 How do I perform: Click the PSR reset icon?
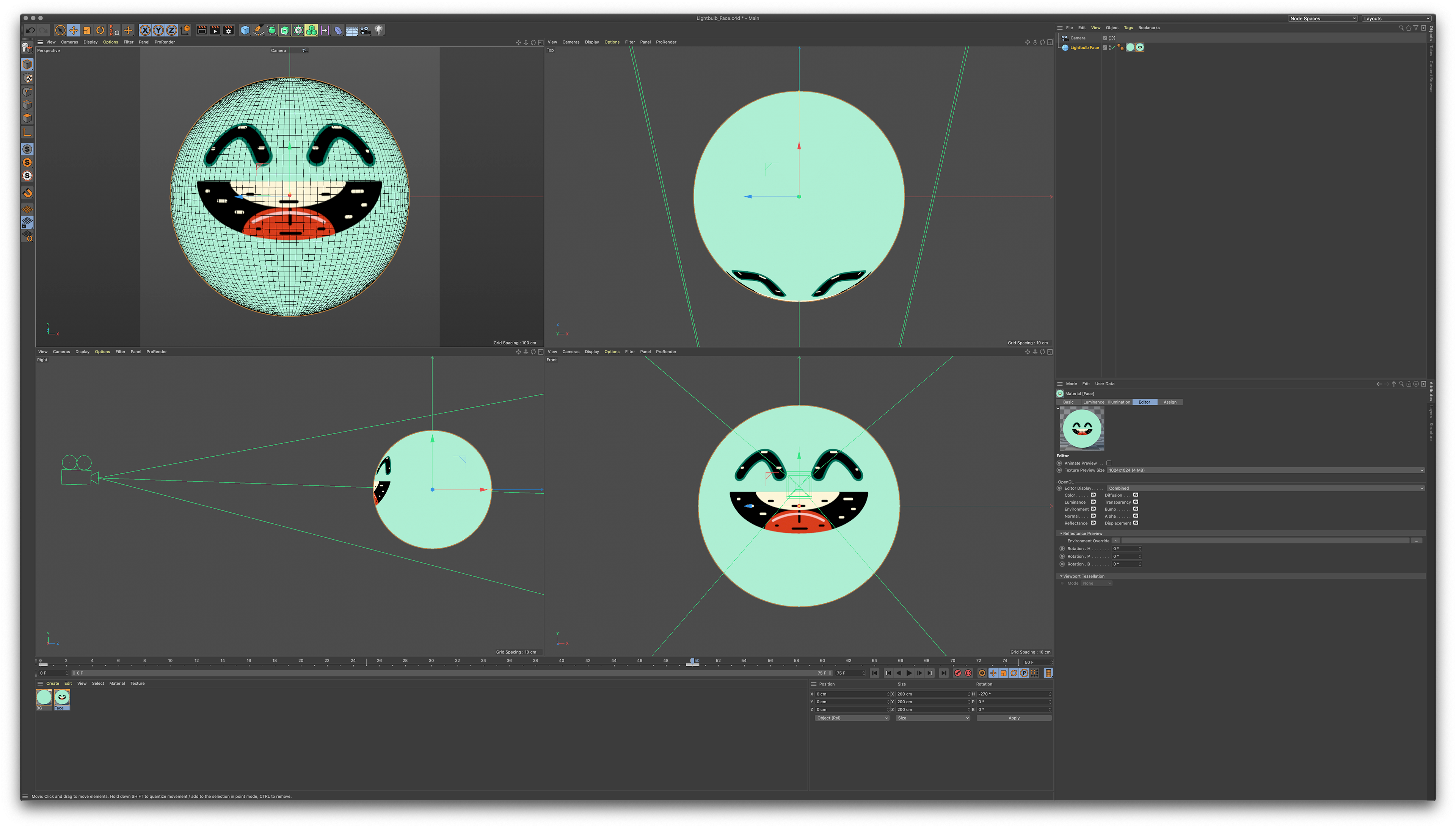[x=115, y=30]
